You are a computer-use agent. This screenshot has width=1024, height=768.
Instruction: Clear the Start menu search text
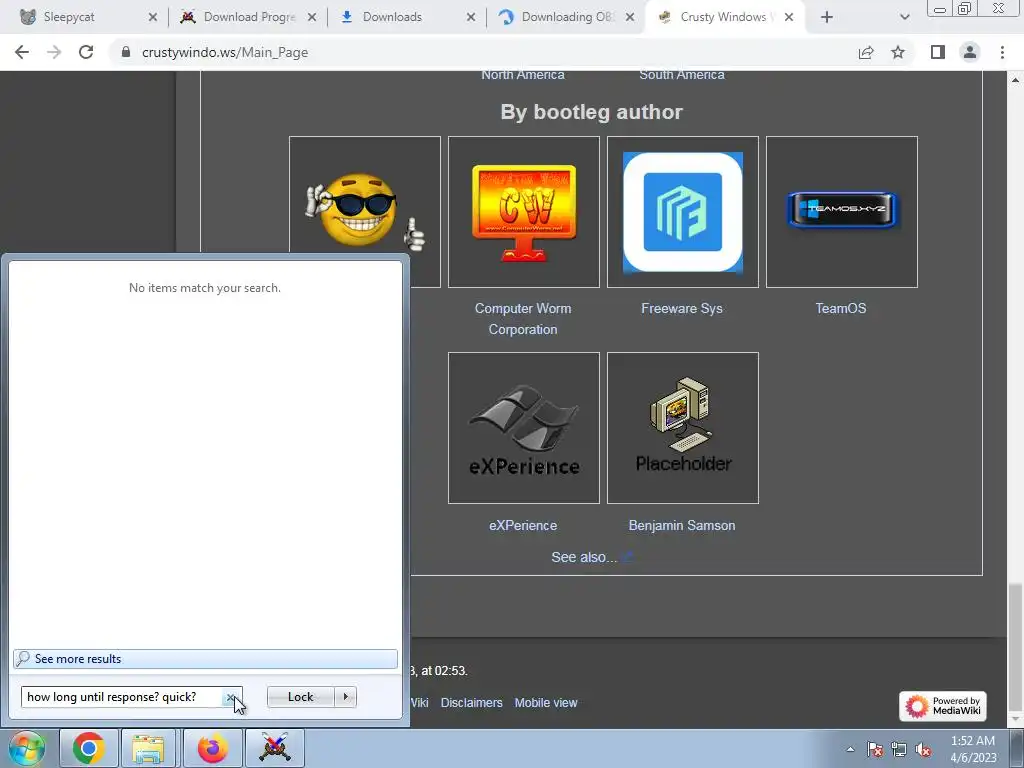pyautogui.click(x=231, y=697)
